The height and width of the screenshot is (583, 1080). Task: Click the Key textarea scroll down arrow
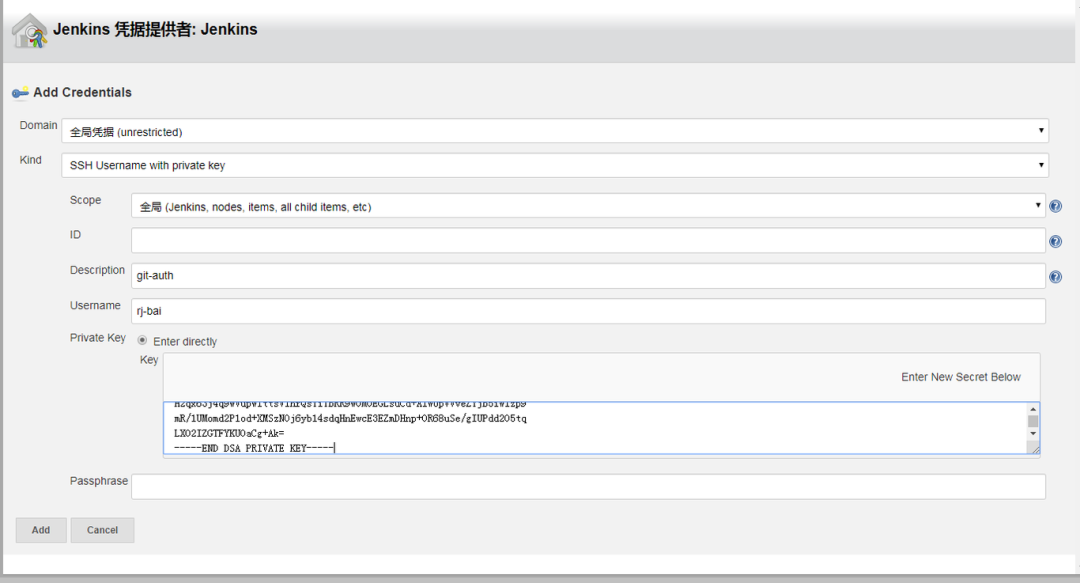click(x=1033, y=433)
